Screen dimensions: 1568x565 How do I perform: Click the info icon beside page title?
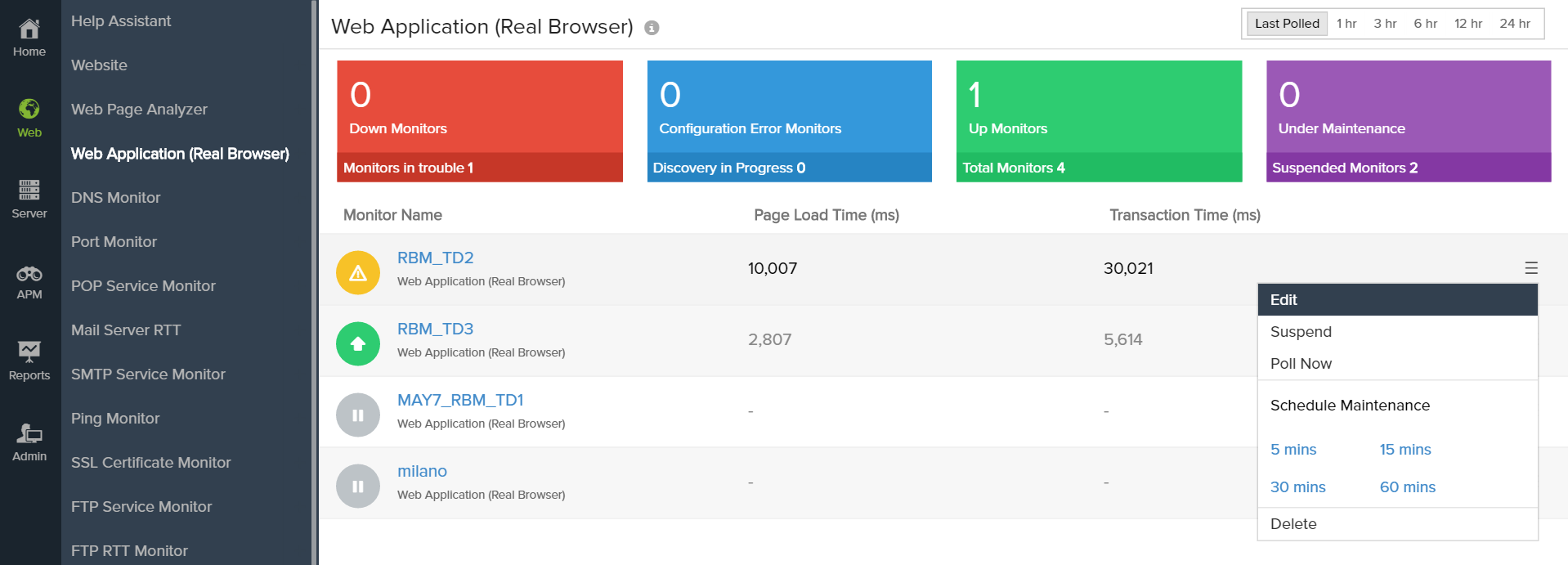click(652, 28)
